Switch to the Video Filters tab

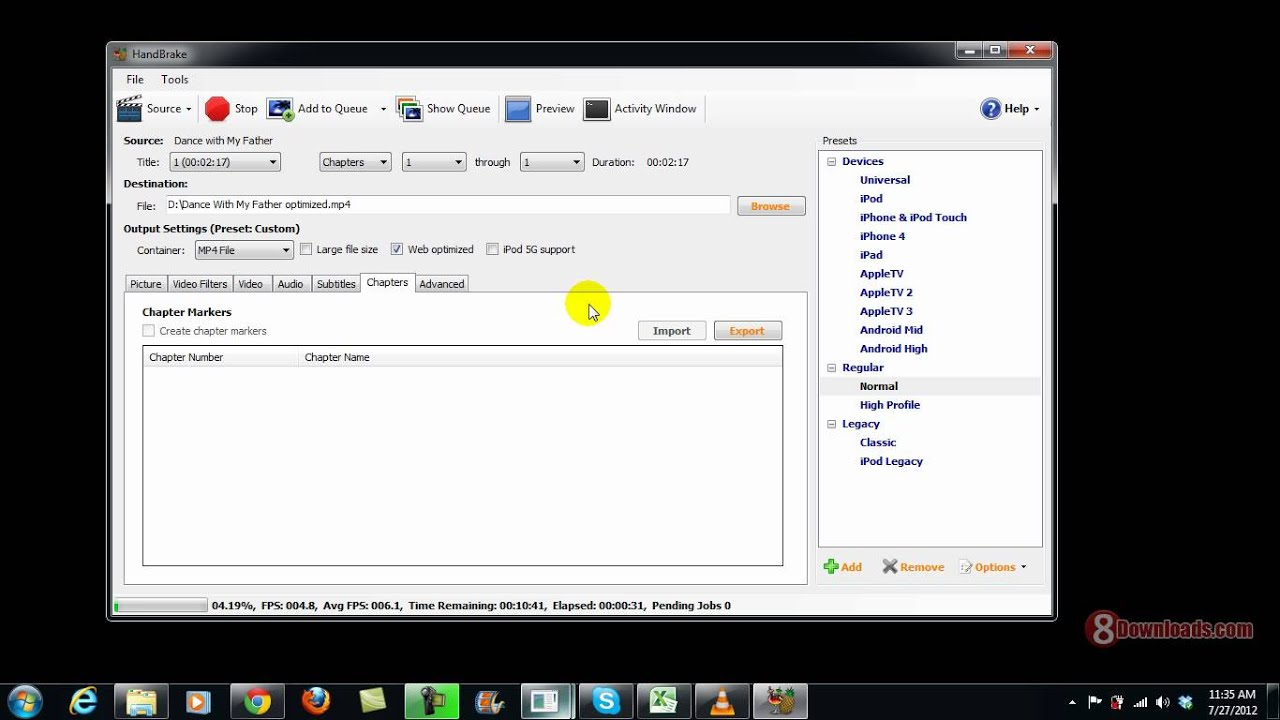point(200,284)
